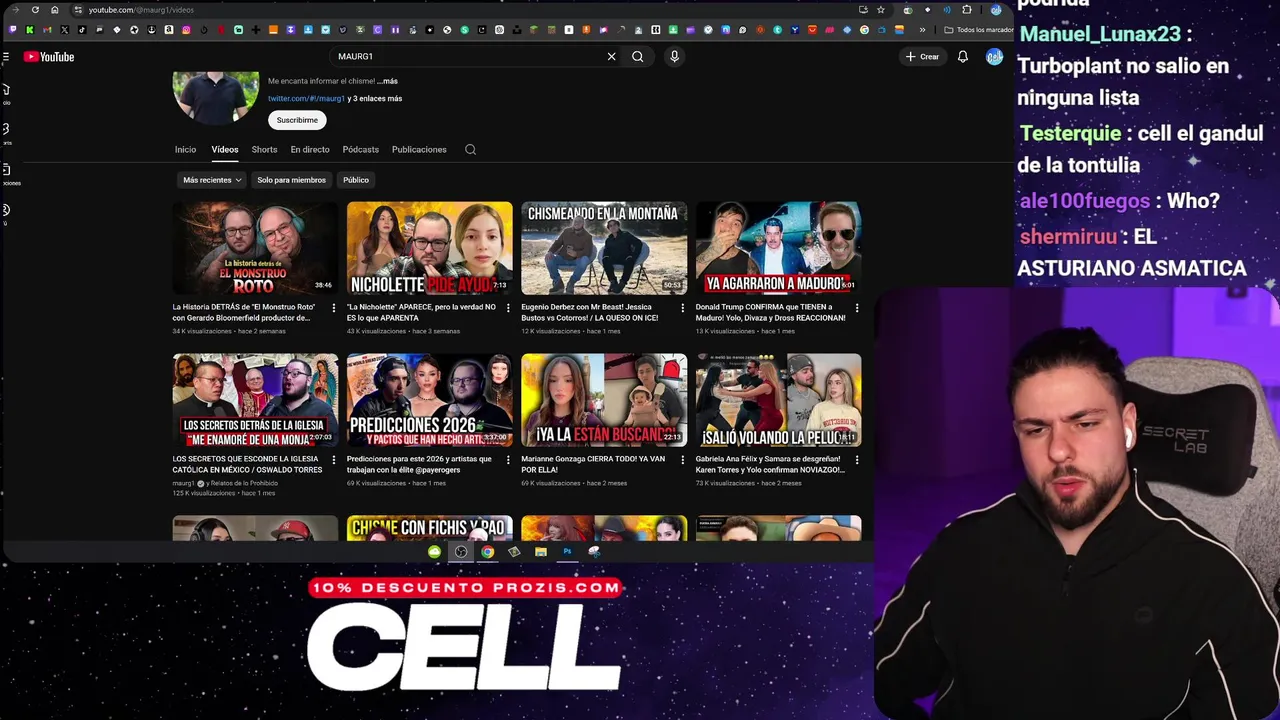Open the Más recientes sort dropdown
The width and height of the screenshot is (1280, 720).
212,180
